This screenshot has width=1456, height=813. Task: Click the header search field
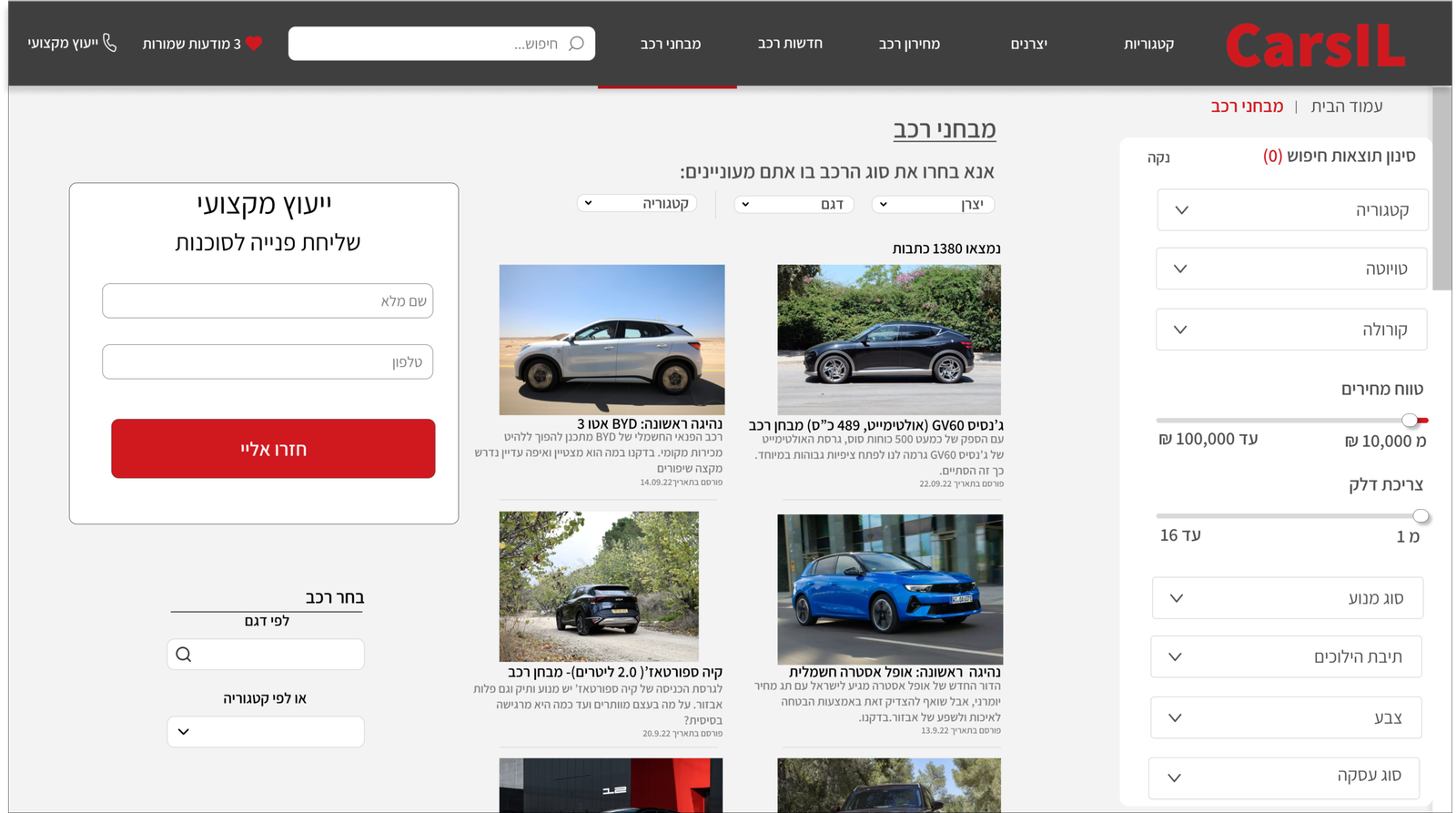pos(441,44)
